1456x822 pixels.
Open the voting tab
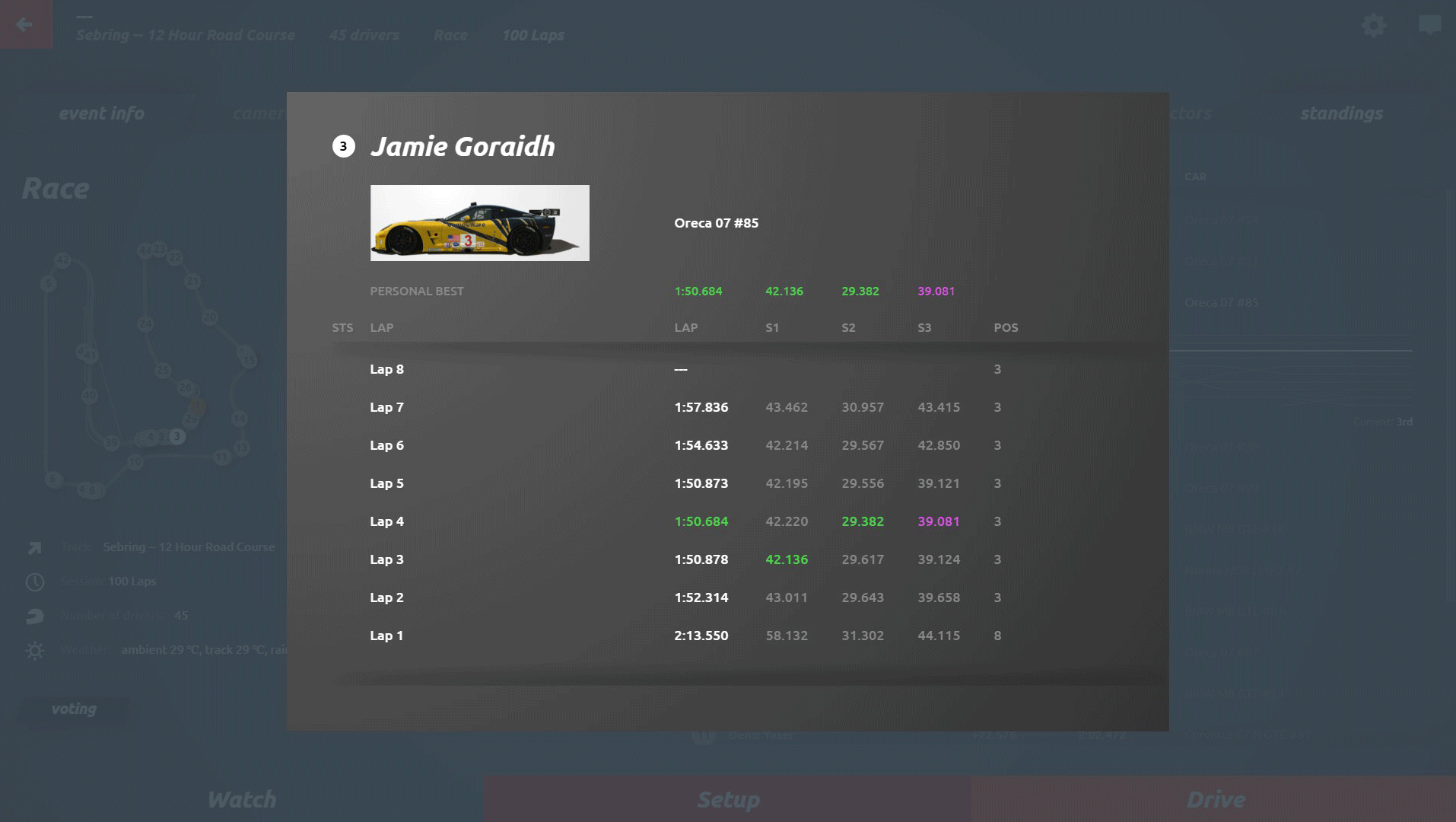(74, 709)
